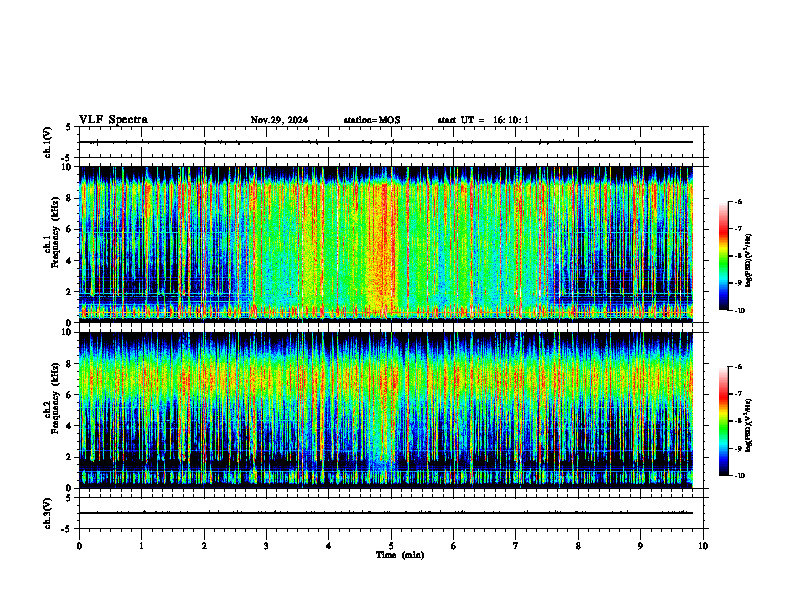The width and height of the screenshot is (792, 612).
Task: Click the "-10" label on ch.2 color bar
Action: tap(739, 476)
